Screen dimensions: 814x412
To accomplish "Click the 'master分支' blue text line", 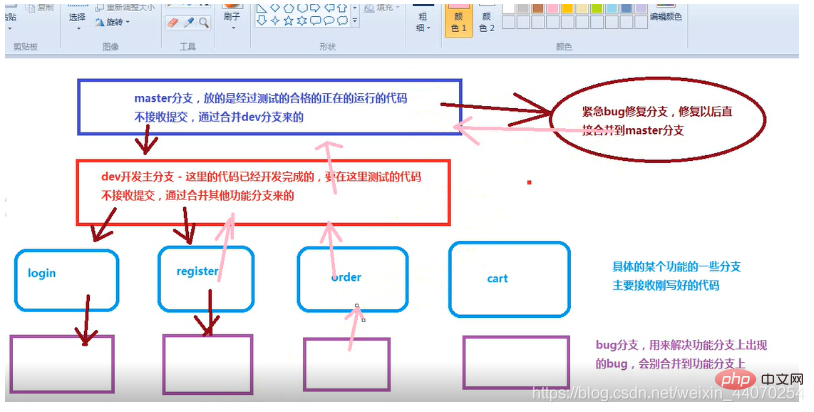I will pos(270,98).
